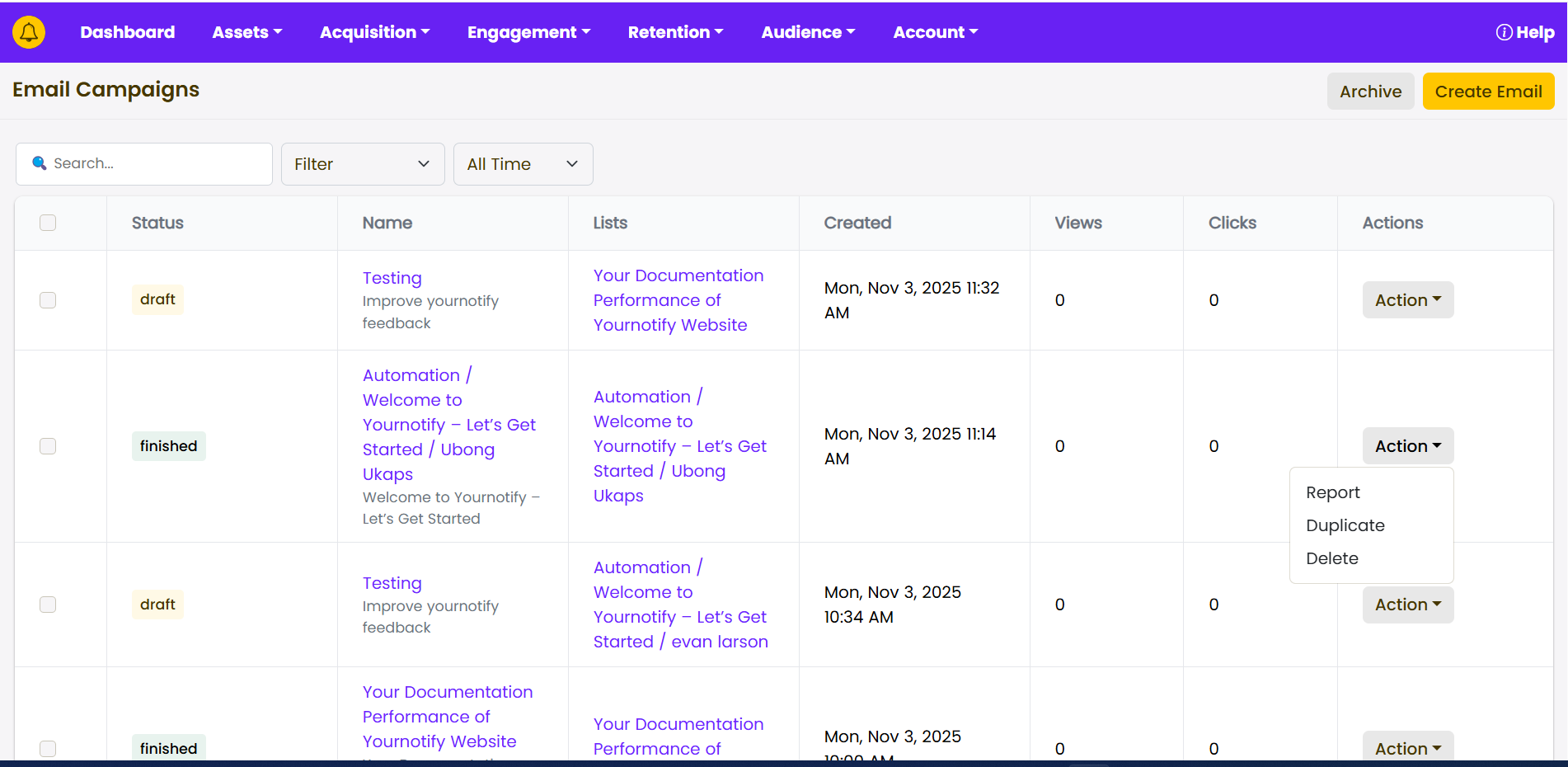Image resolution: width=1568 pixels, height=767 pixels.
Task: Click the yellow bell logo icon
Action: pos(29,32)
